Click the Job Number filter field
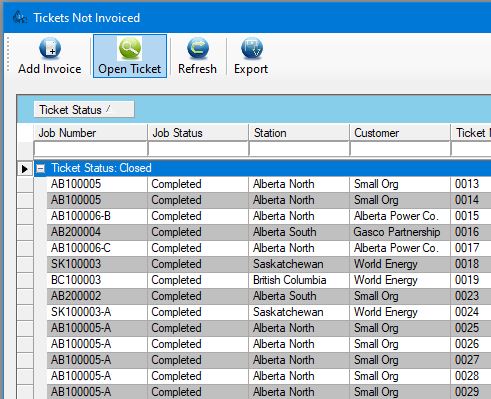491x399 pixels. click(x=90, y=149)
